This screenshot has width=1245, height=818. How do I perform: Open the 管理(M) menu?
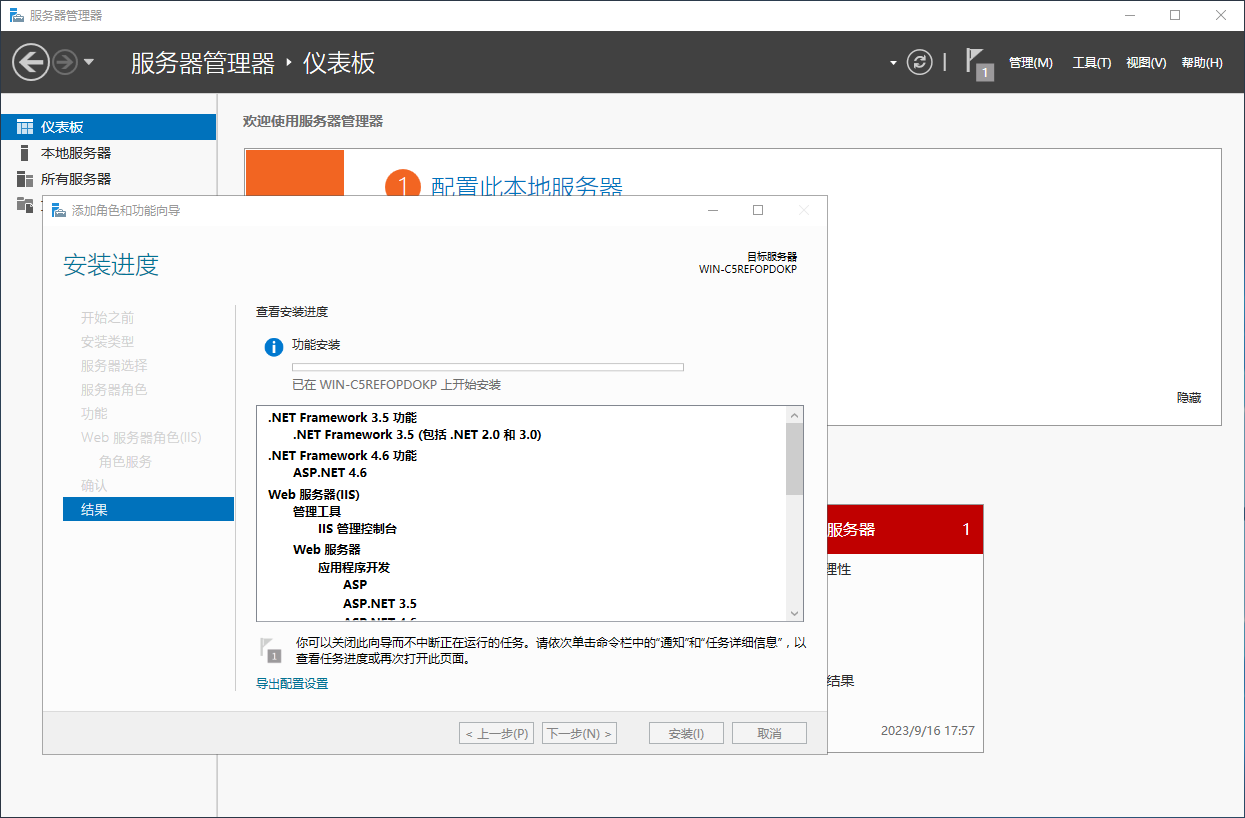1030,63
